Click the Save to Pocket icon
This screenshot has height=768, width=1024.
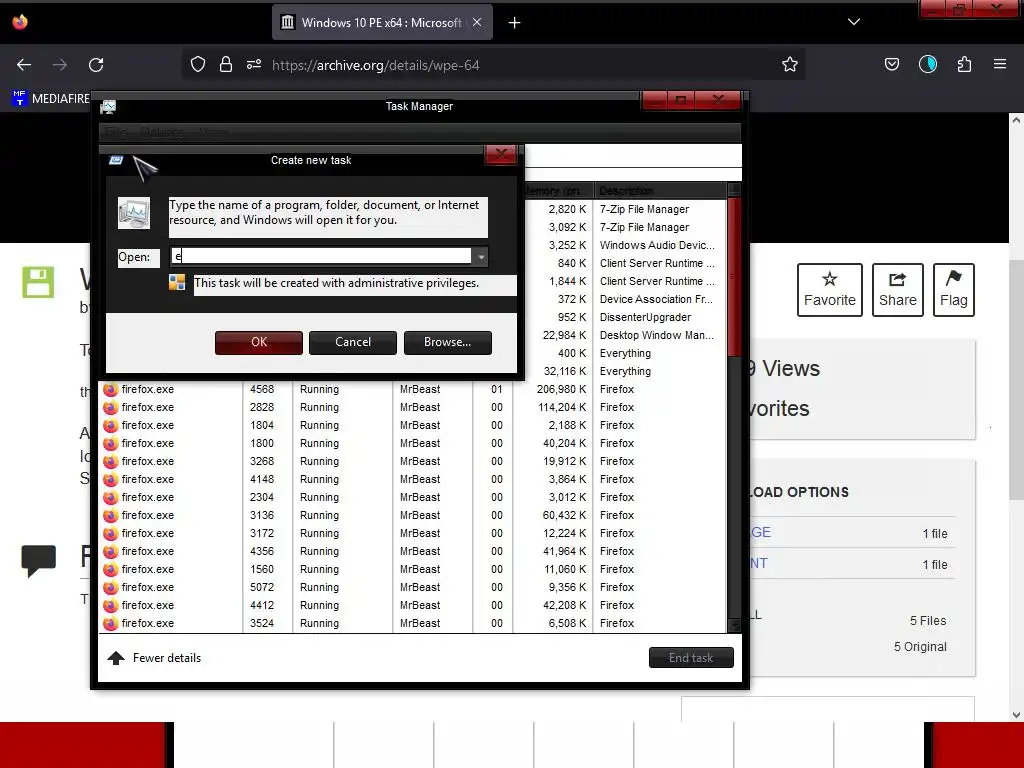tap(891, 64)
